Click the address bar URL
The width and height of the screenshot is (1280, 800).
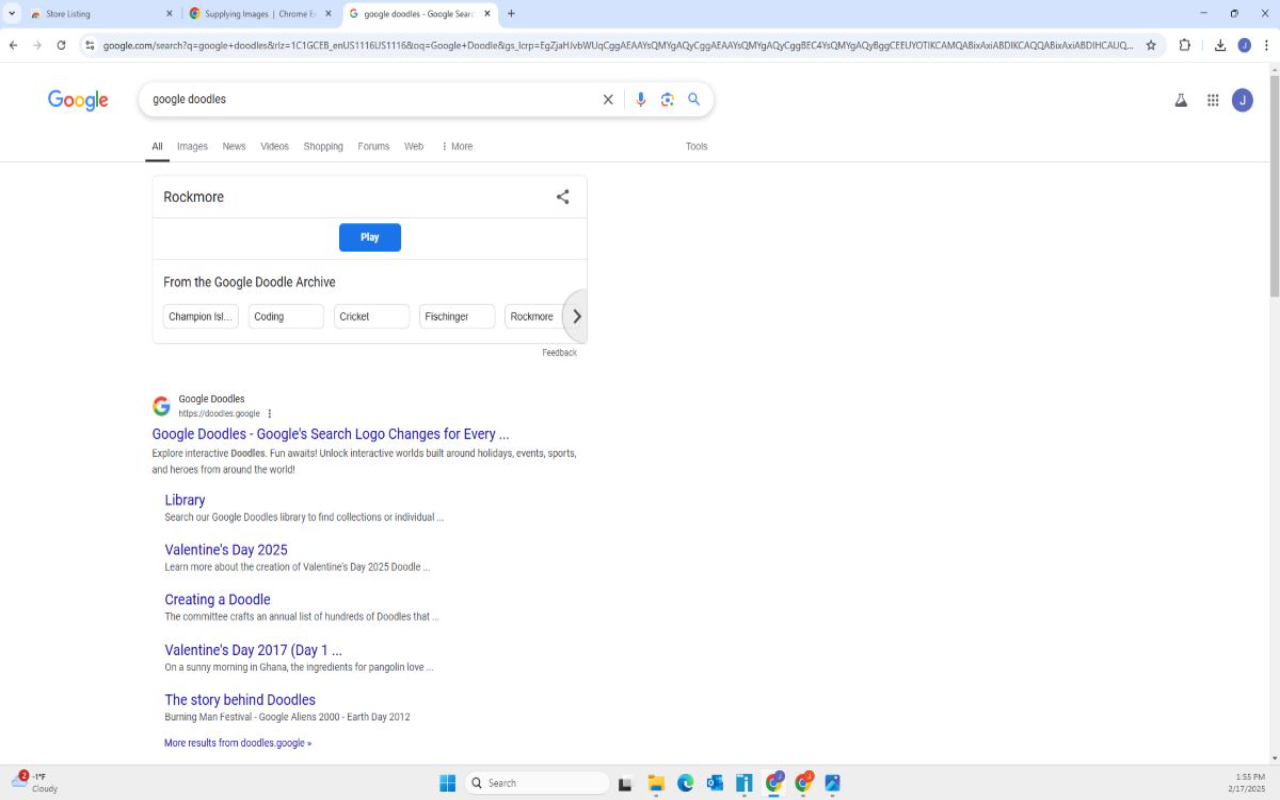click(x=618, y=45)
